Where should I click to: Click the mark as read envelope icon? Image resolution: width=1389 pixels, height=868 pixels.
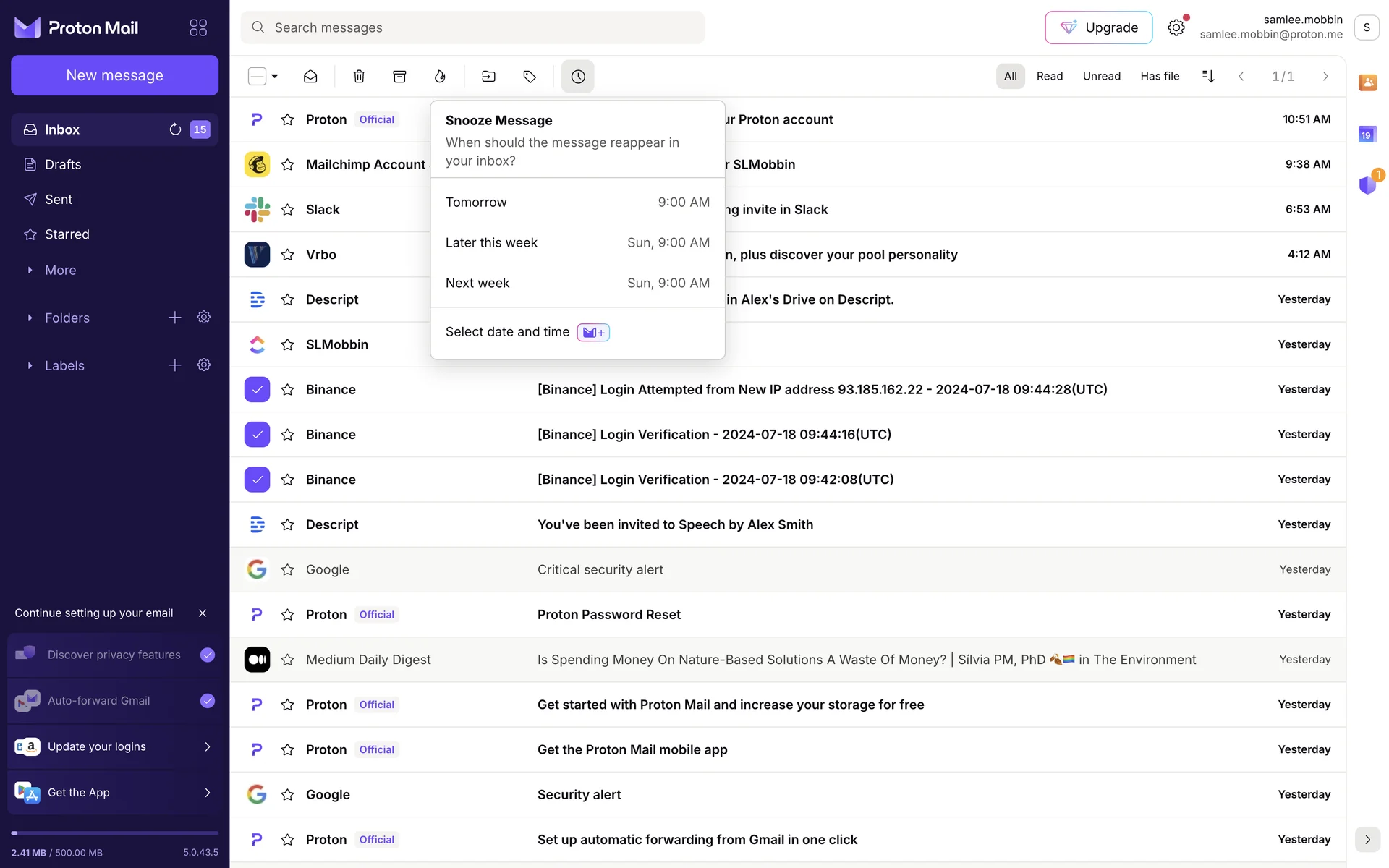310,76
